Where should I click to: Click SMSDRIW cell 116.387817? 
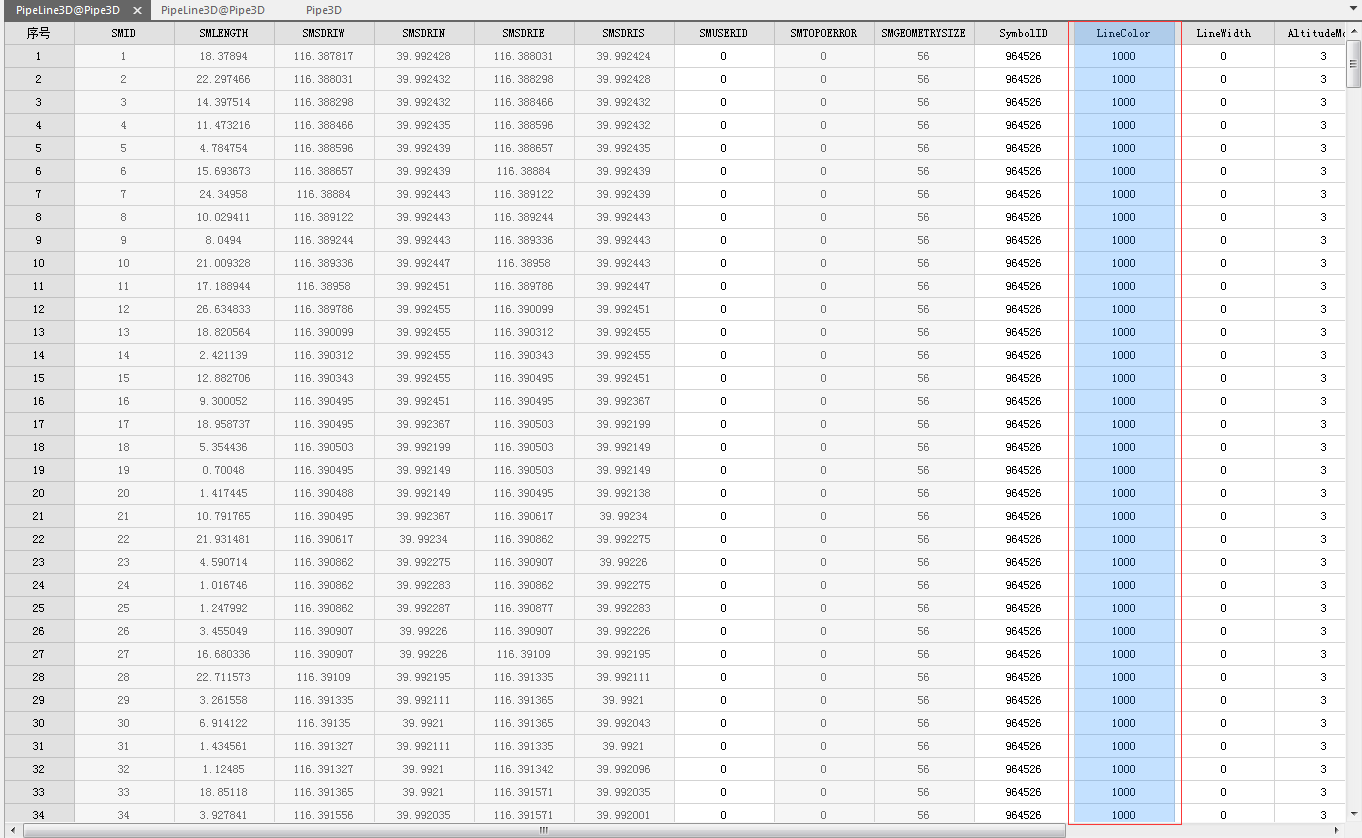click(324, 56)
